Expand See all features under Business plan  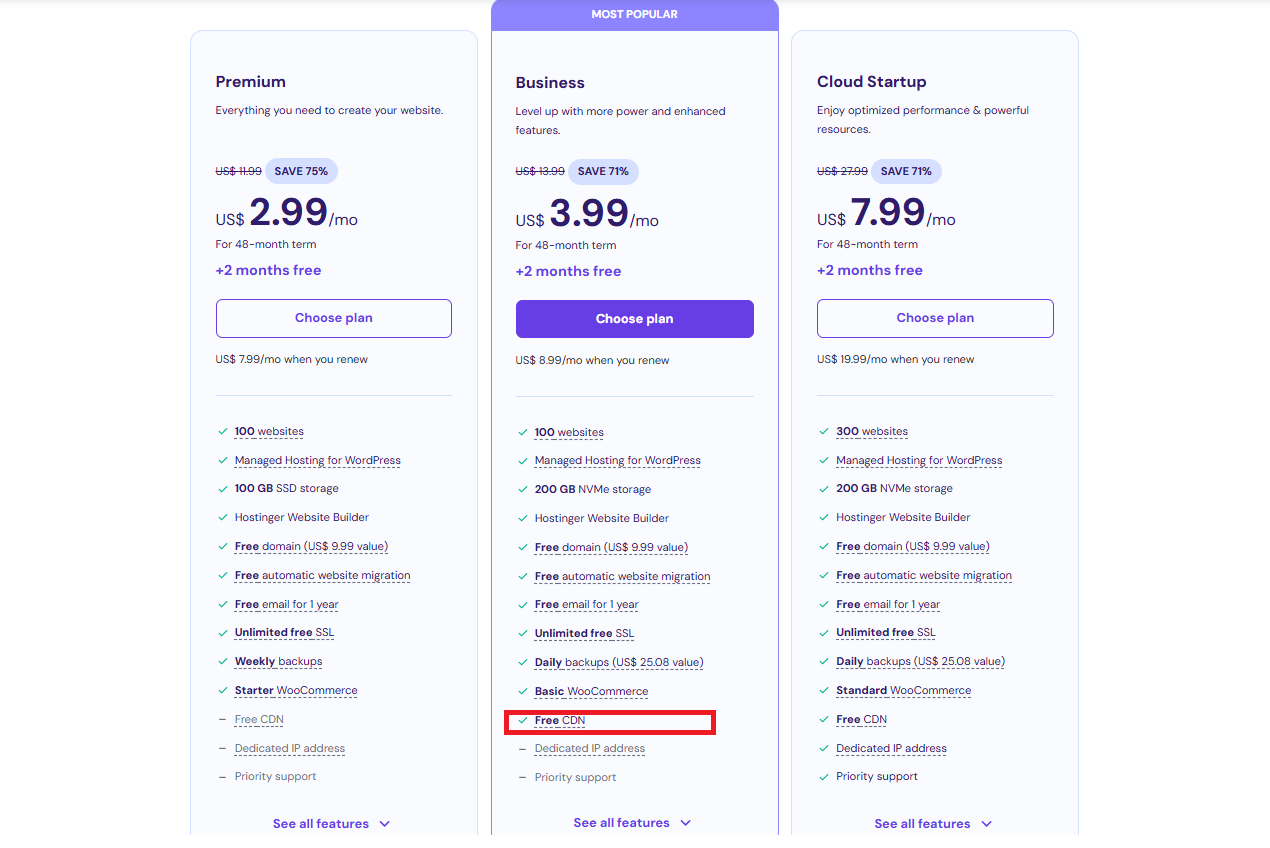(633, 823)
